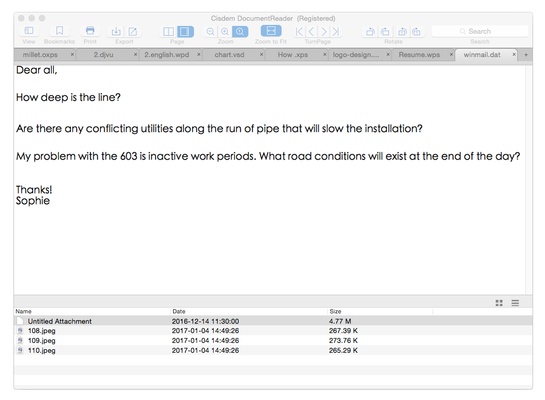Sort attachments by Size column header
545x400 pixels.
[380, 311]
